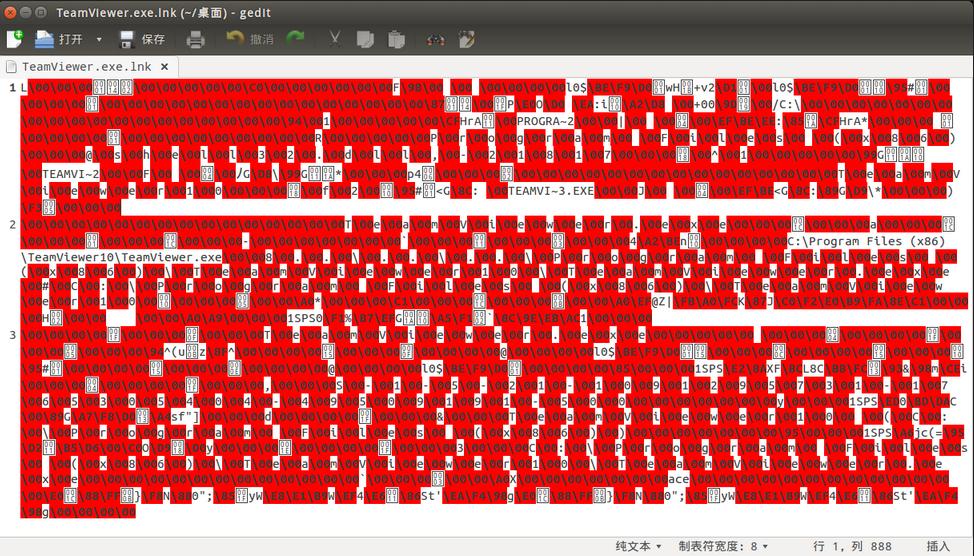974x556 pixels.
Task: Open a file with the 打开 button
Action: click(x=58, y=39)
